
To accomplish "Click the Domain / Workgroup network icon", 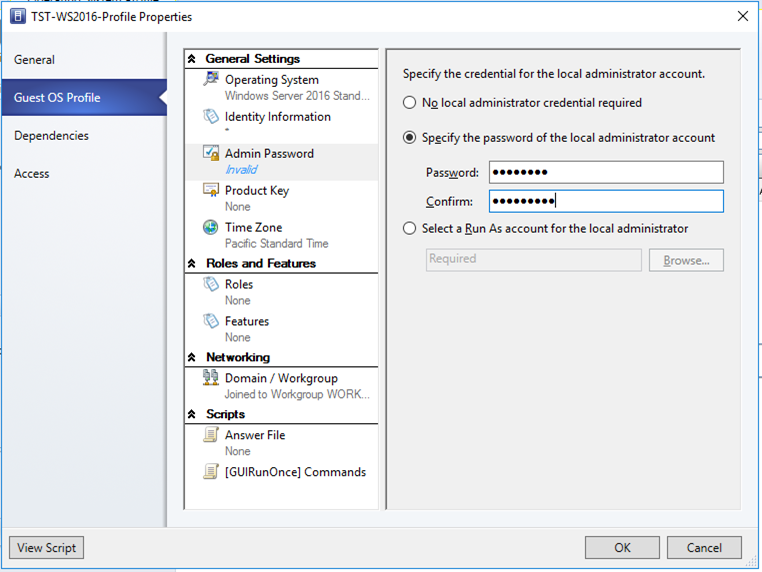I will coord(211,378).
